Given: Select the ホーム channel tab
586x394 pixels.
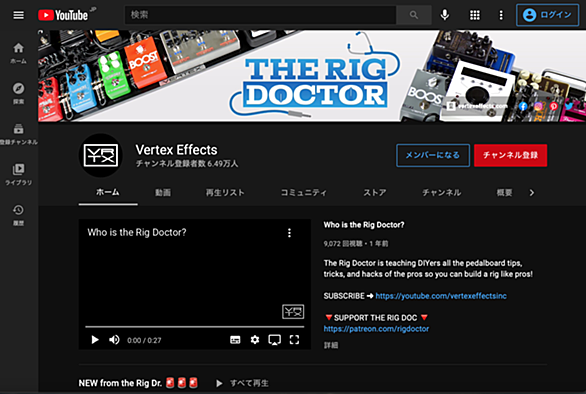Looking at the screenshot, I should 108,193.
